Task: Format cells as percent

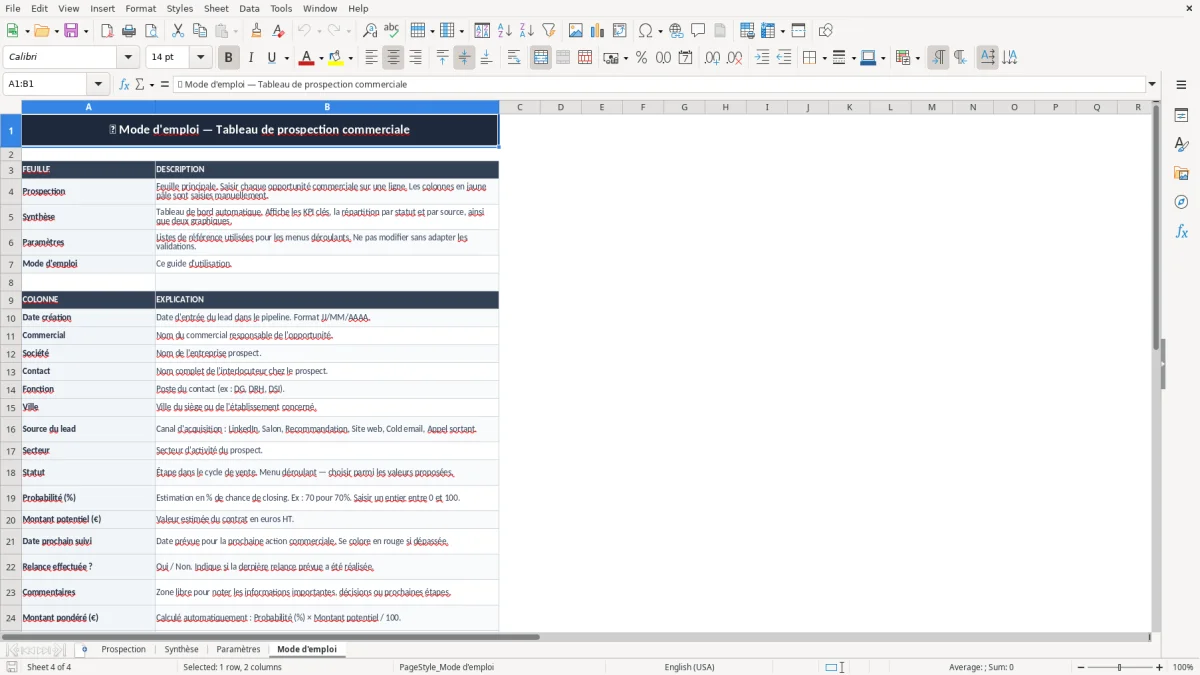Action: tap(641, 58)
